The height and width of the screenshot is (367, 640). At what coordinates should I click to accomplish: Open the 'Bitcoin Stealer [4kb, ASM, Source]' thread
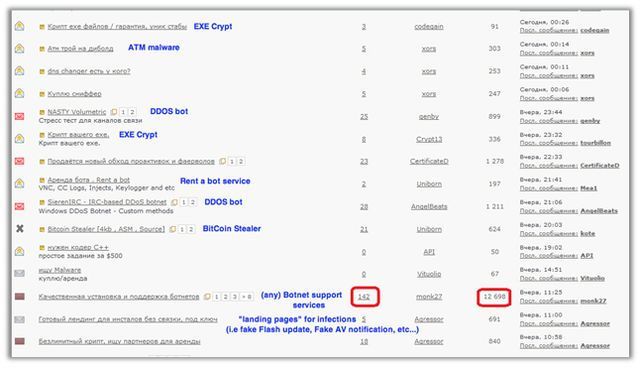106,229
